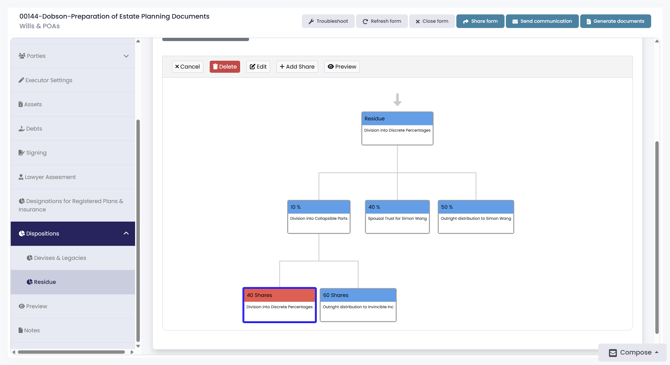Open Lawyer Assesment section

click(73, 177)
